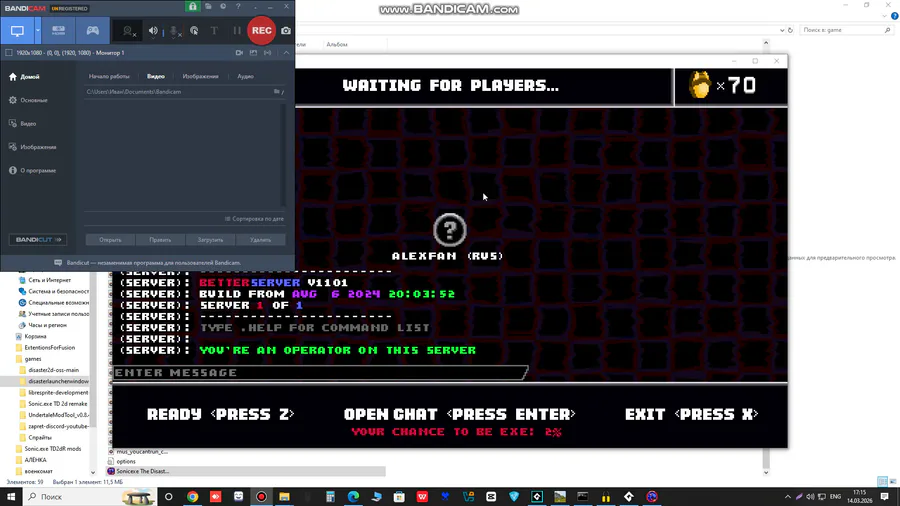The image size is (900, 506).
Task: Open Сортировка по дате sort option
Action: click(x=254, y=219)
